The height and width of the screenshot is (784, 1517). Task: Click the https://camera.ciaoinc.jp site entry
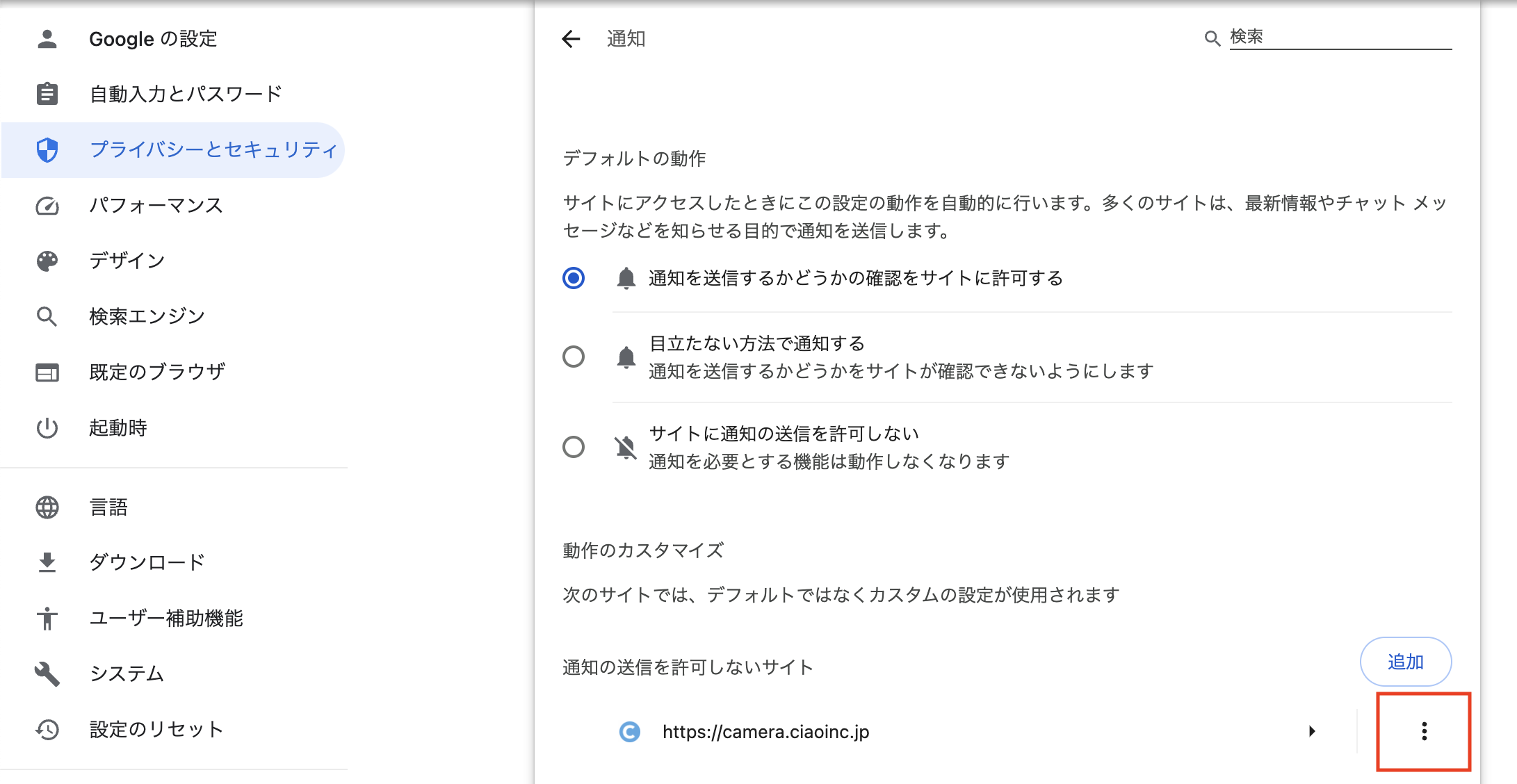point(765,732)
